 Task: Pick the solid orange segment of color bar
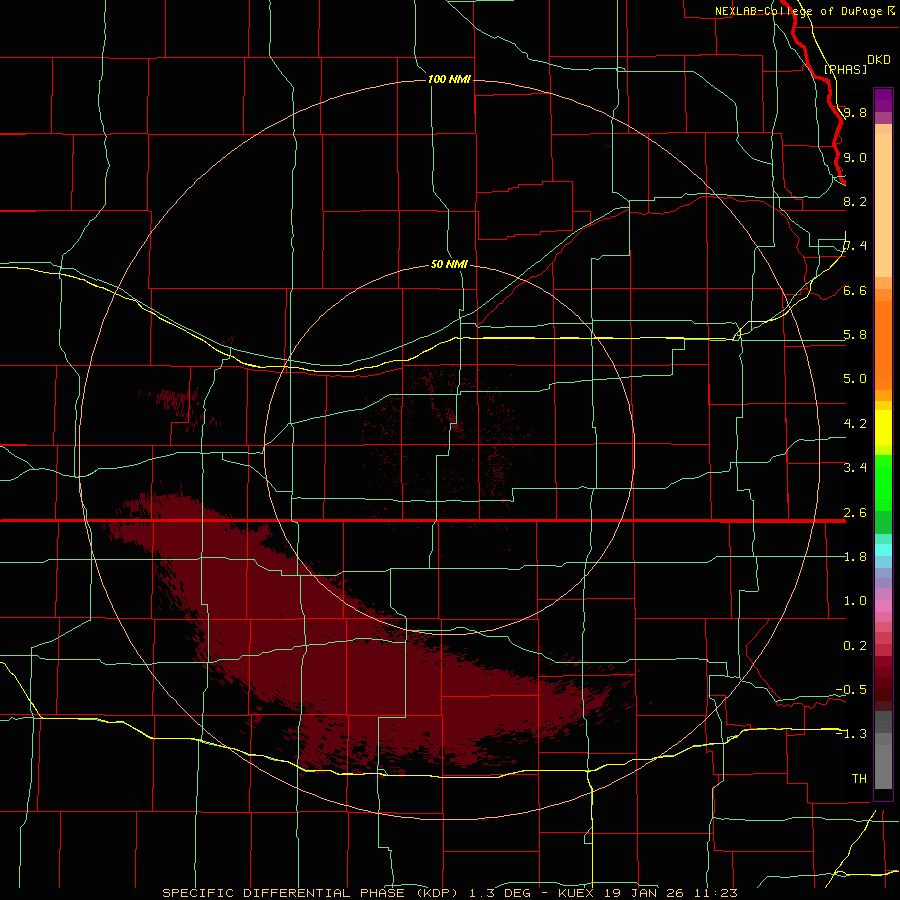pyautogui.click(x=883, y=345)
